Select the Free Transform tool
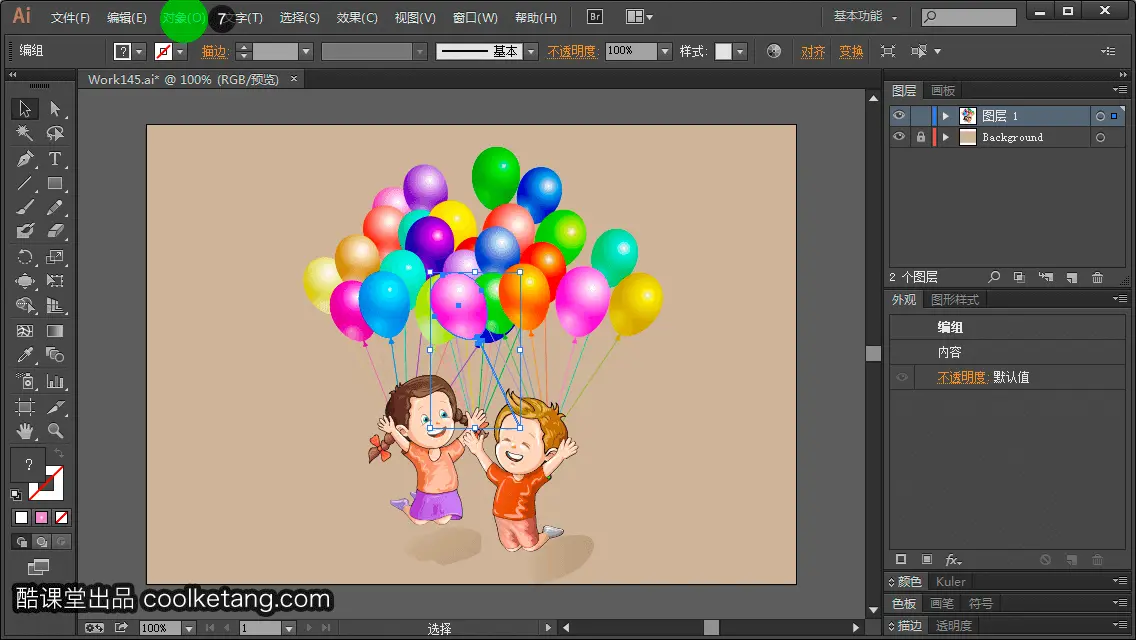Image resolution: width=1136 pixels, height=640 pixels. click(x=55, y=281)
